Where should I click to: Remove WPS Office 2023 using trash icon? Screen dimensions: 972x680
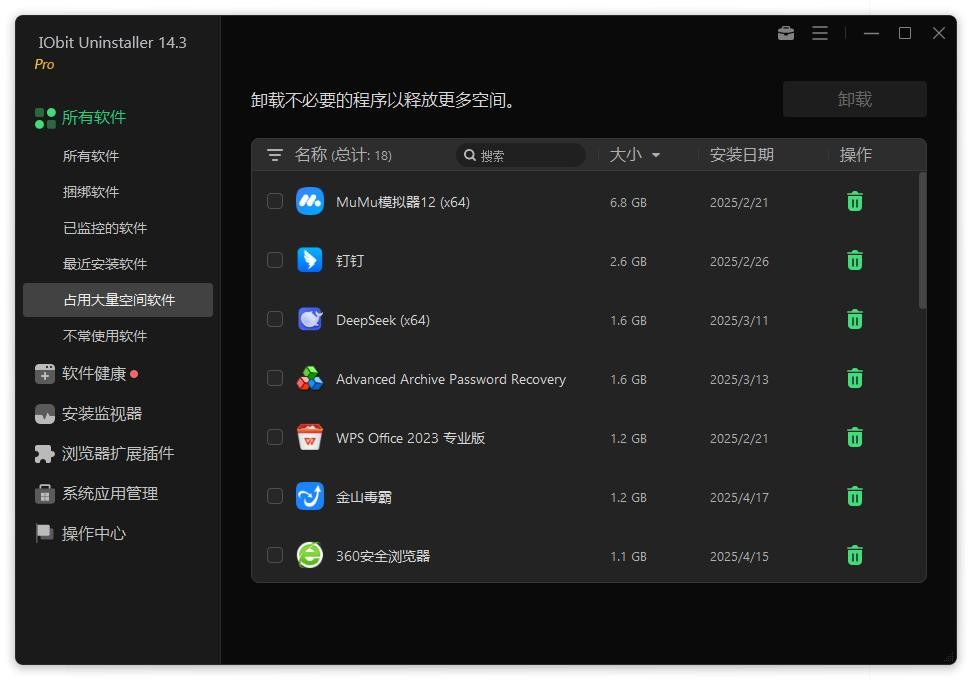[x=854, y=438]
